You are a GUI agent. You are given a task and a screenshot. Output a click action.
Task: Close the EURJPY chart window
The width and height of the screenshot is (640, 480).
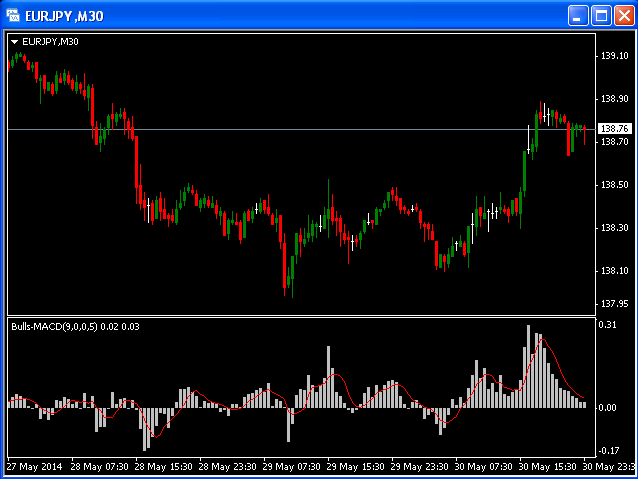click(624, 16)
